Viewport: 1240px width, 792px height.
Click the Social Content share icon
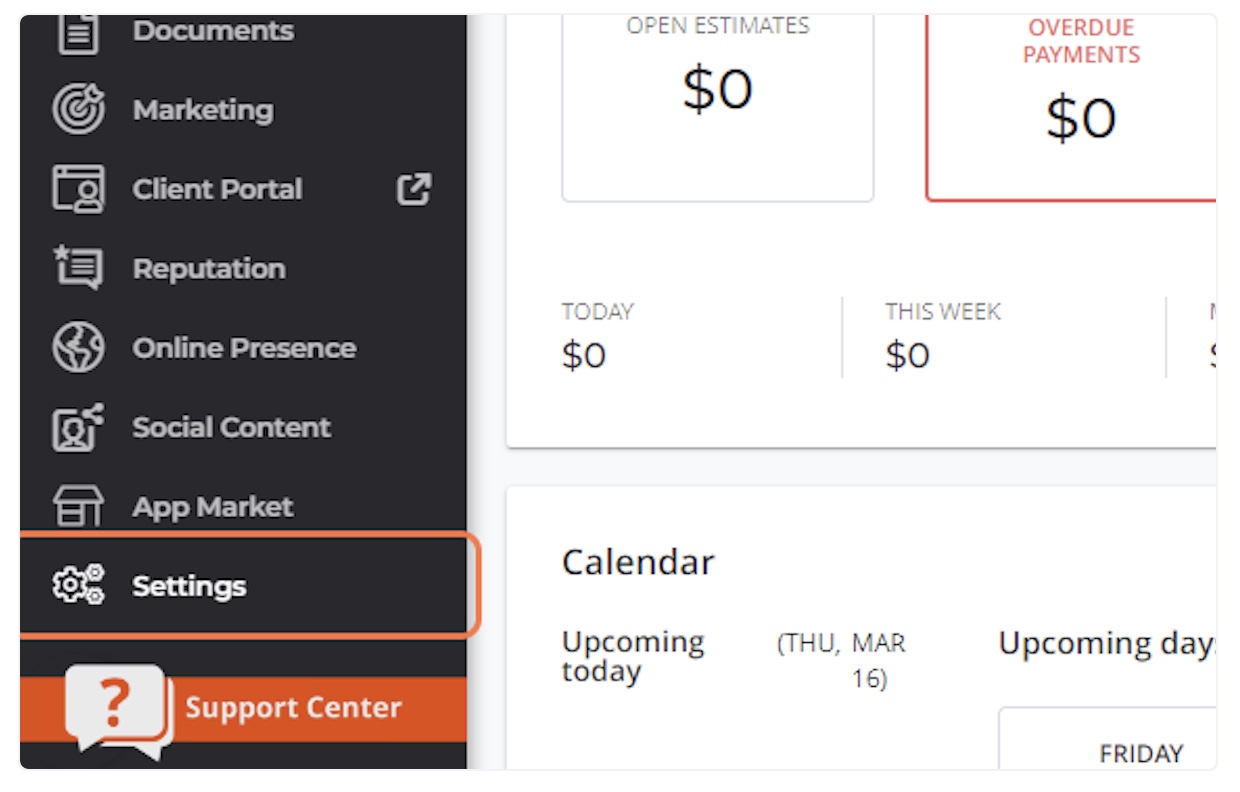[78, 427]
